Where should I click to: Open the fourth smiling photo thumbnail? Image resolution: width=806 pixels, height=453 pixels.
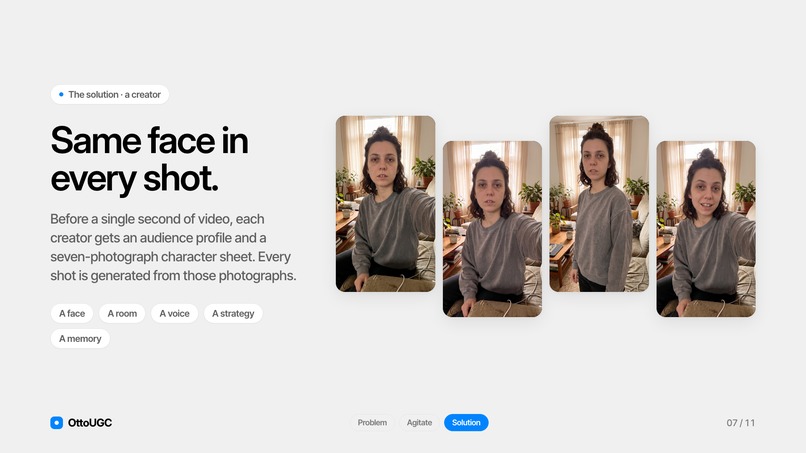706,229
